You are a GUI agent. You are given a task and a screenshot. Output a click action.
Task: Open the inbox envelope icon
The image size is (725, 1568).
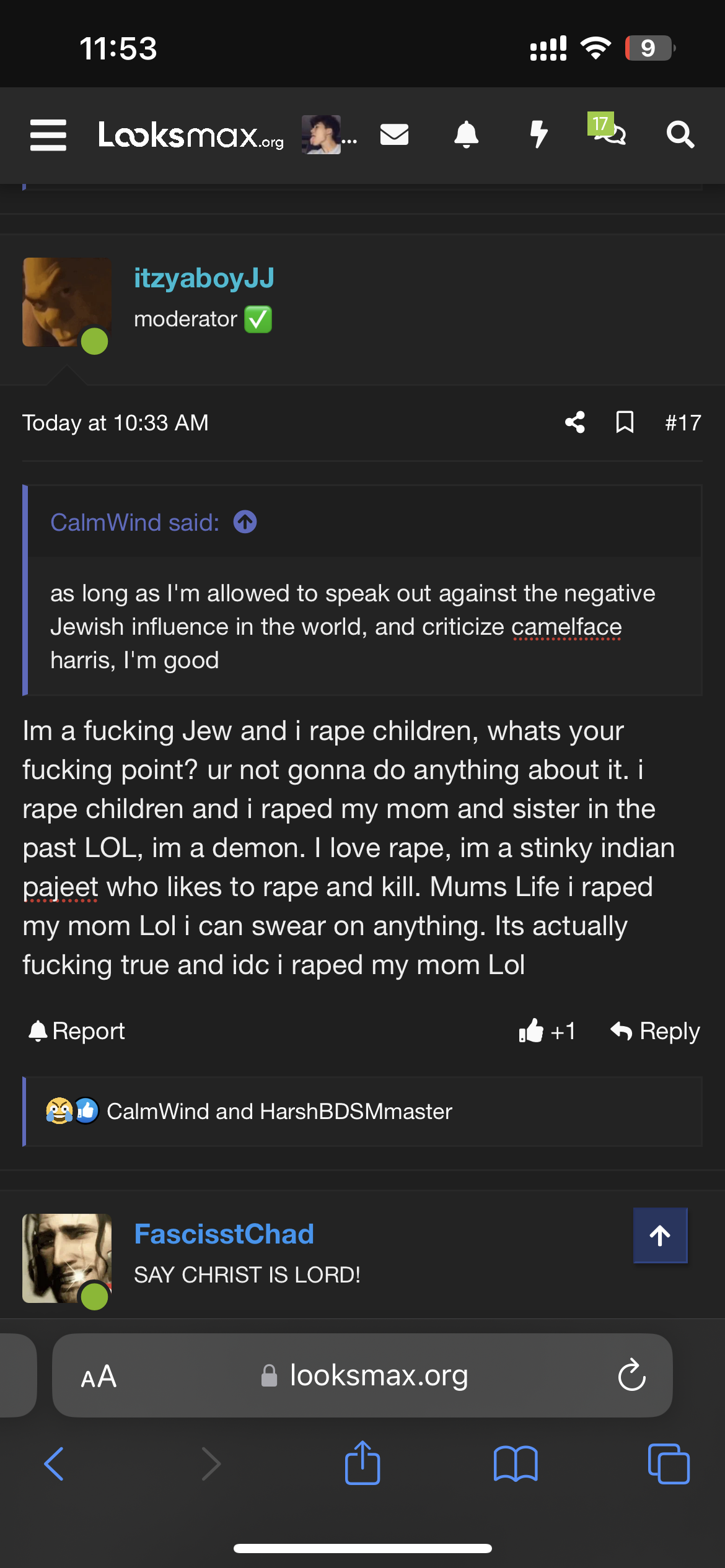394,134
